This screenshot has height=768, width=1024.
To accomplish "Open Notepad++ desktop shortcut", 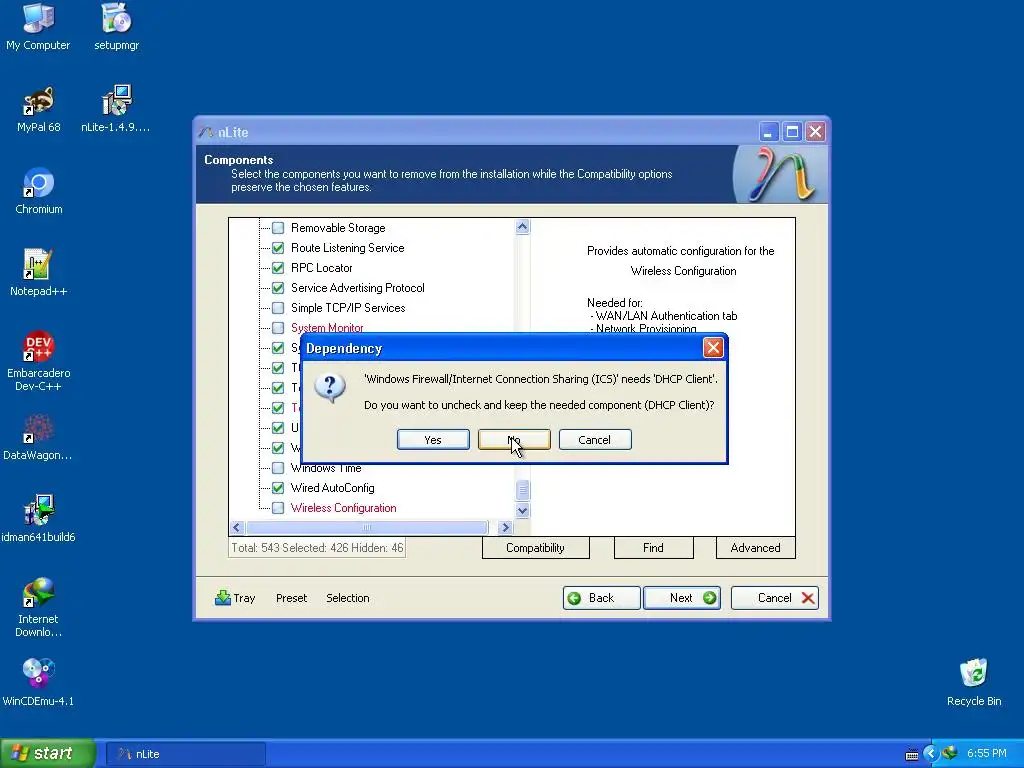I will tap(38, 273).
